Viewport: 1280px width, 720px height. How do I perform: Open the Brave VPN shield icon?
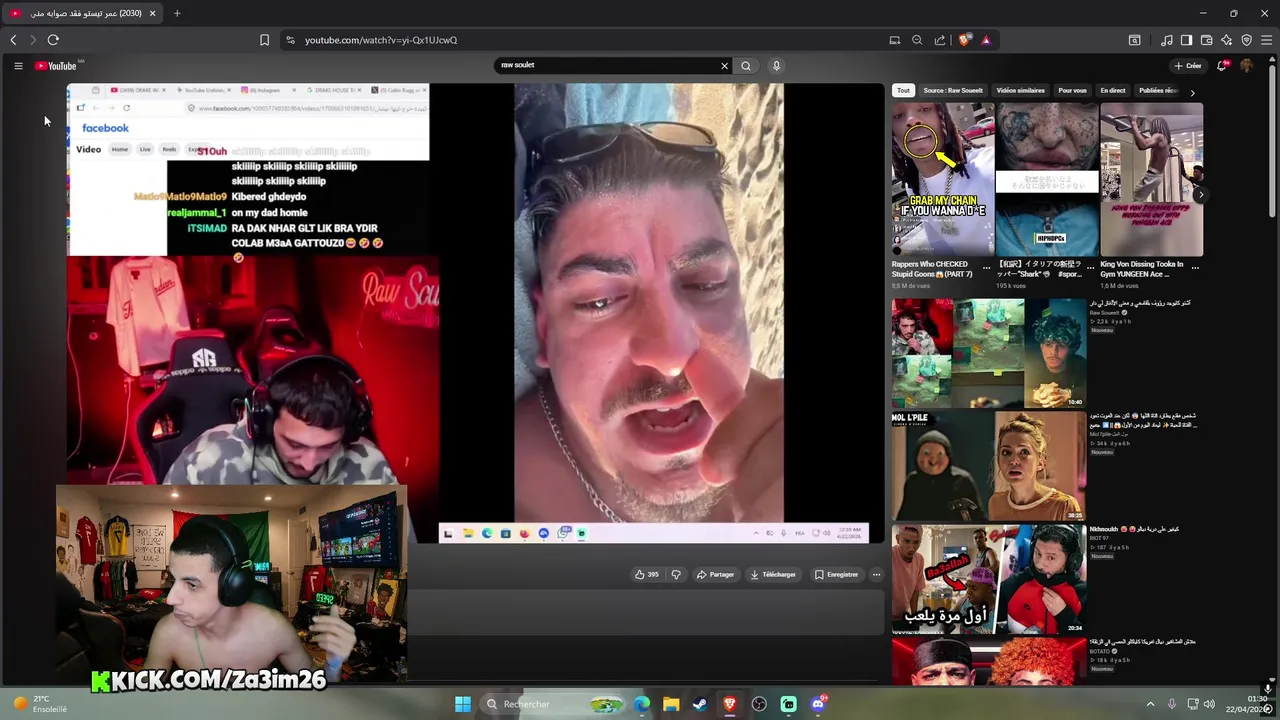click(1246, 40)
